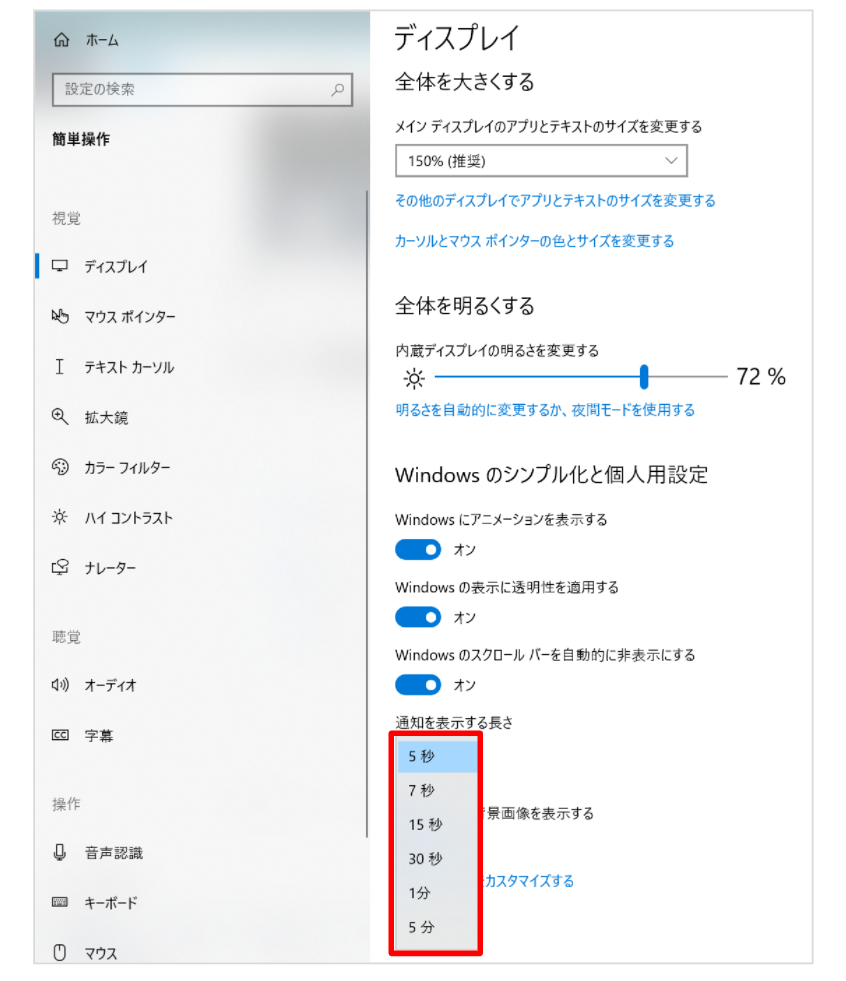The image size is (846, 981).
Task: Open オーディオ settings page
Action: click(x=111, y=685)
